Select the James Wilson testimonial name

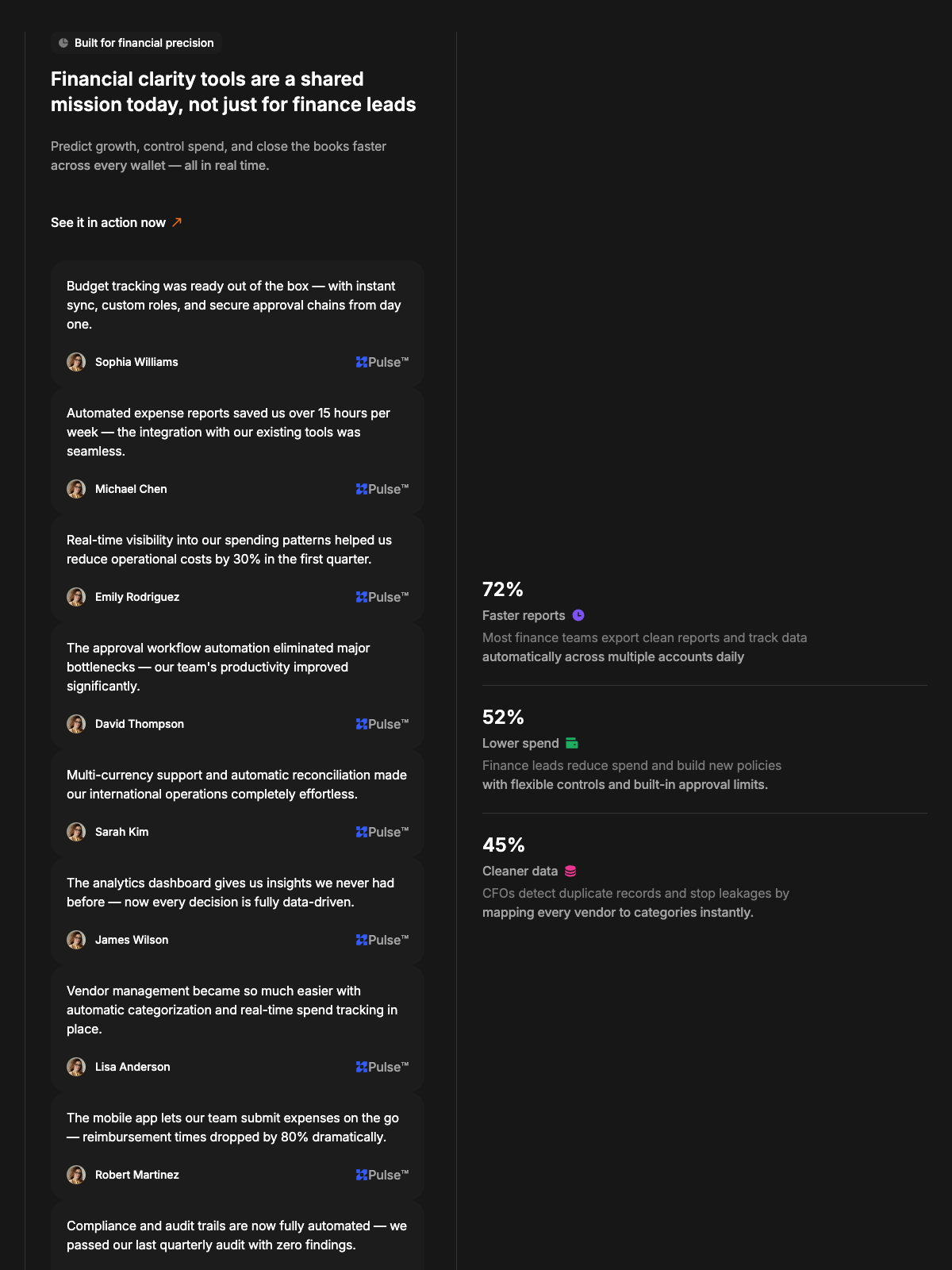132,940
